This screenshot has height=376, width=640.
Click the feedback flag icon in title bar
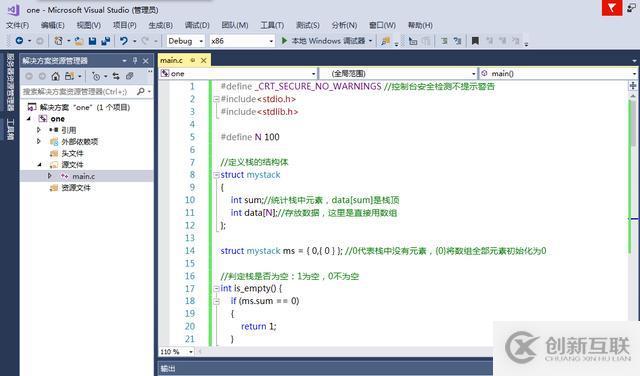tap(612, 8)
